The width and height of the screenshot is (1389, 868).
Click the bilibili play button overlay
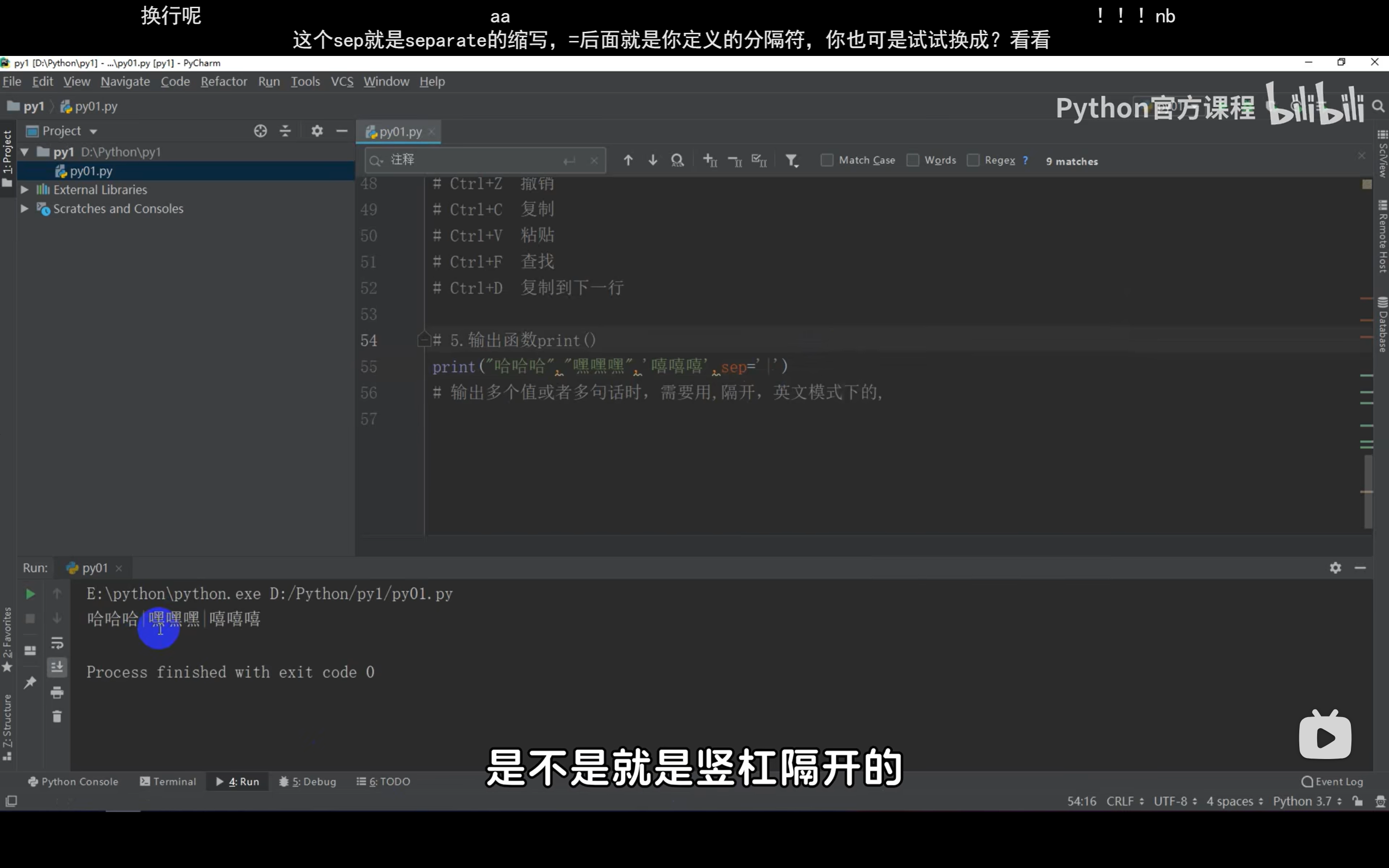pos(1325,734)
